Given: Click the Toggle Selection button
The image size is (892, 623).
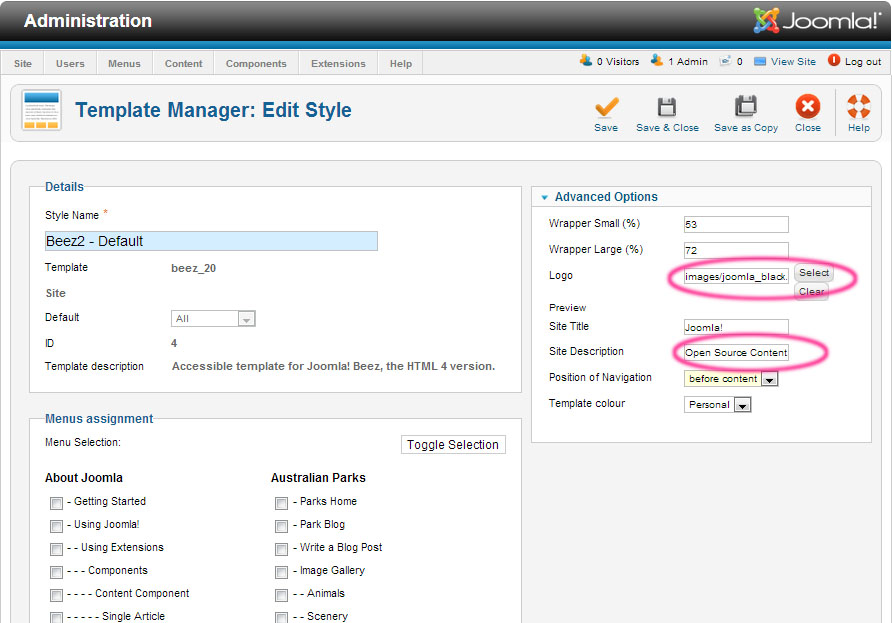Looking at the screenshot, I should [x=452, y=445].
